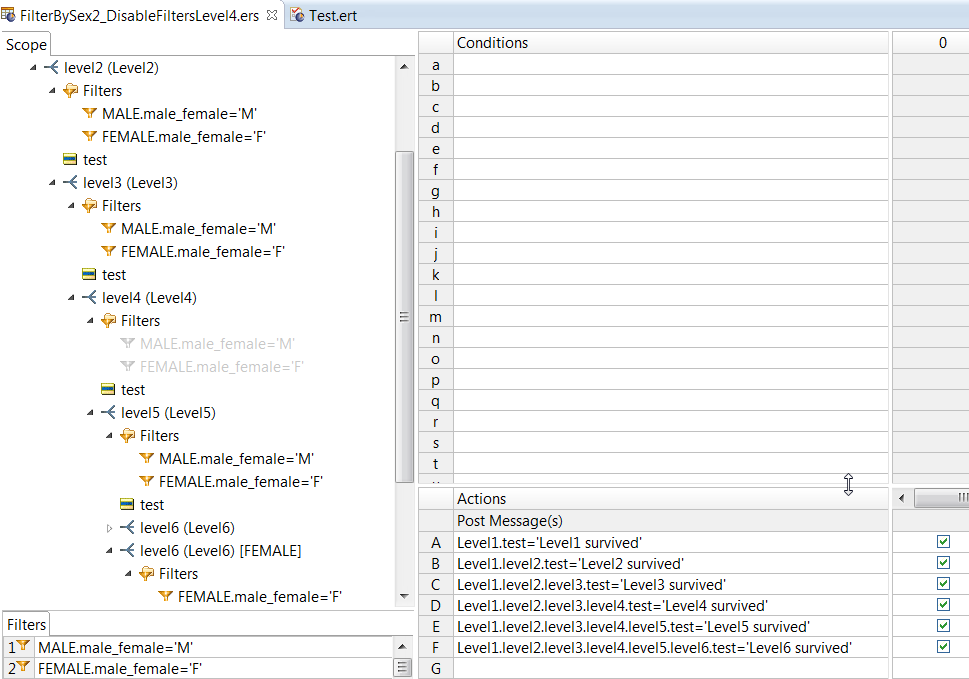Collapse the level5 (Level5) tree node
969x679 pixels.
91,413
